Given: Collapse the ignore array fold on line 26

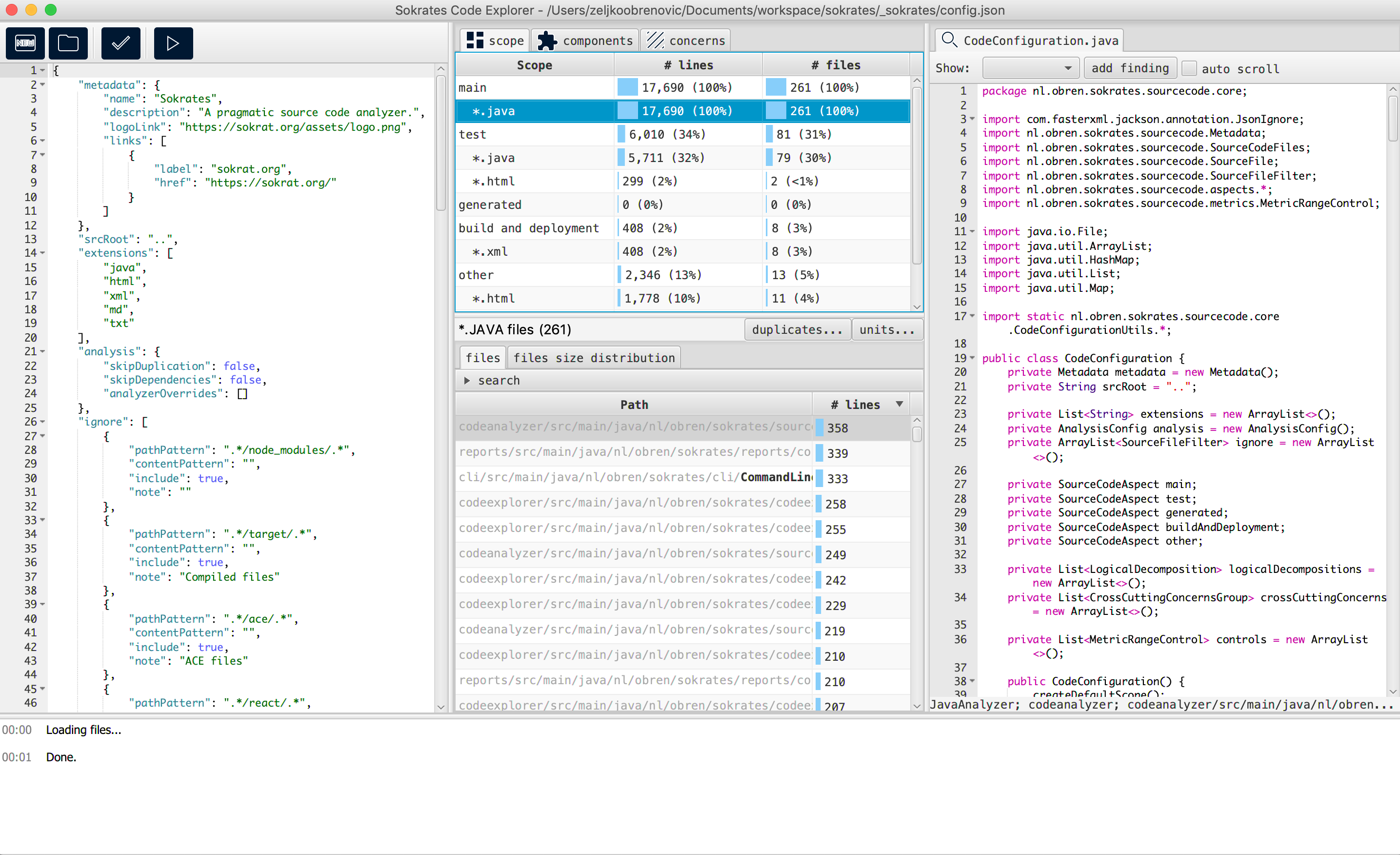Looking at the screenshot, I should pyautogui.click(x=42, y=422).
